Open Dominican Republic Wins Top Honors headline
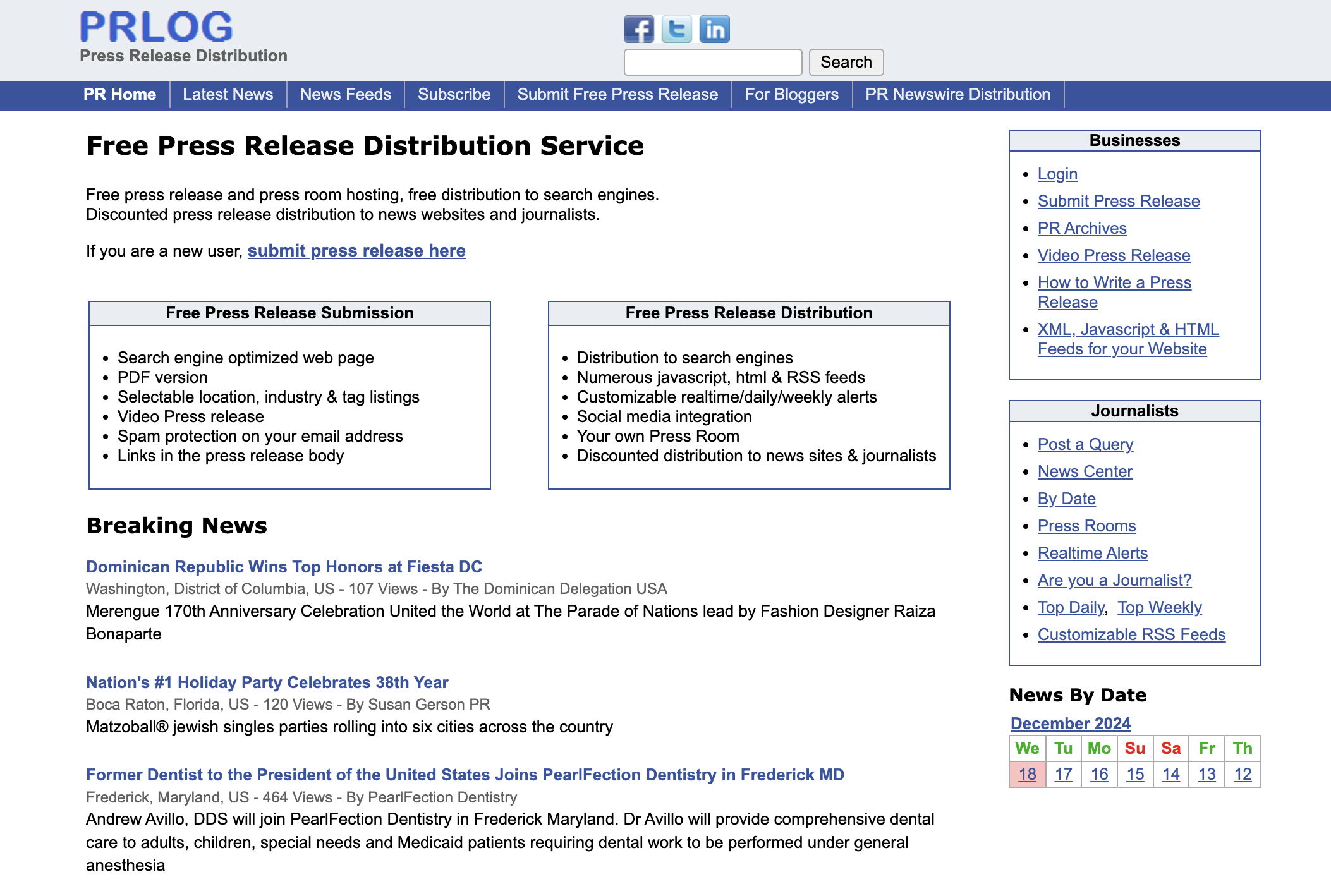The image size is (1331, 896). [x=284, y=567]
